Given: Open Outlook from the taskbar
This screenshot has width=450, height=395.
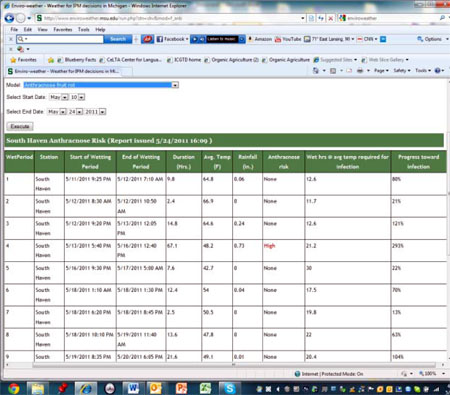Looking at the screenshot, I should coord(155,388).
